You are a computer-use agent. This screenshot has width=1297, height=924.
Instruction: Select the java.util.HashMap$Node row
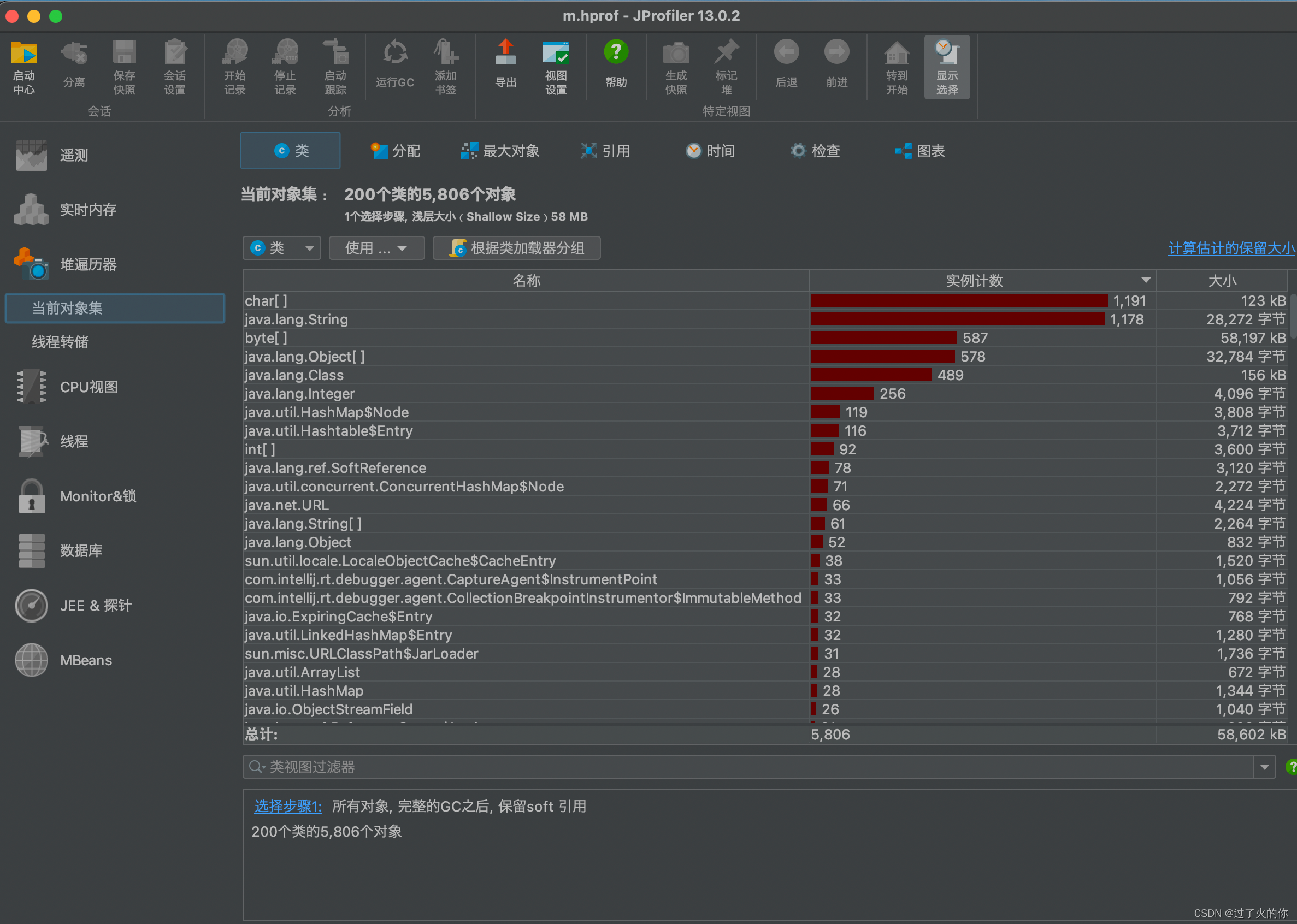pyautogui.click(x=765, y=412)
